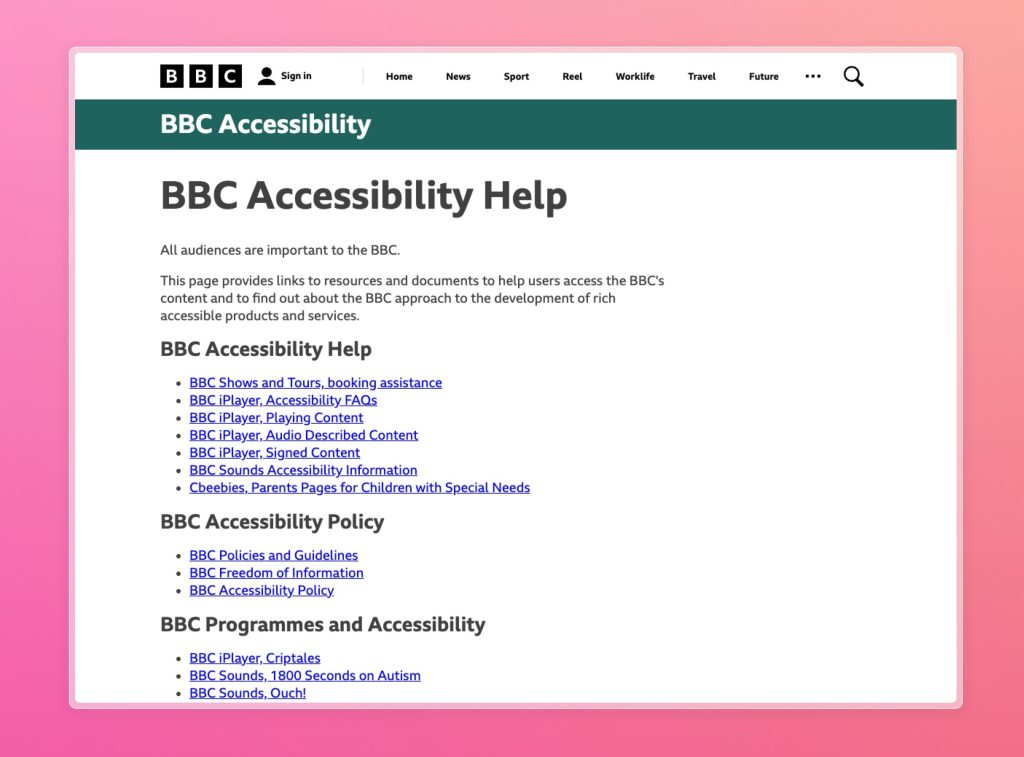Go to Home in navigation
1024x757 pixels.
(x=399, y=76)
